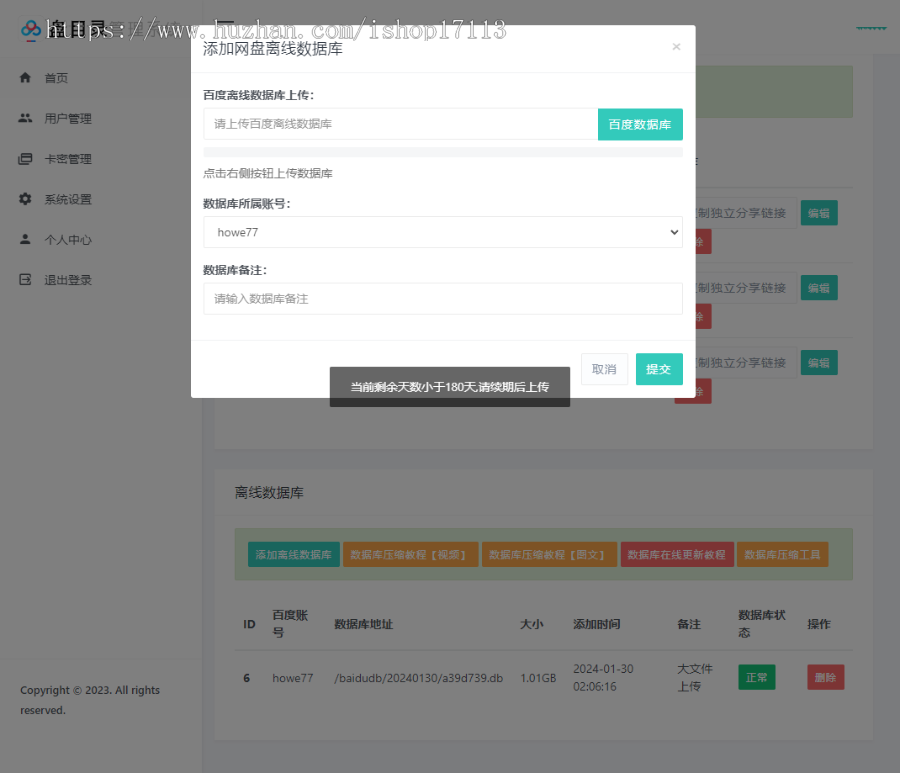Image resolution: width=900 pixels, height=773 pixels.
Task: Click the toast message about 180天
Action: pos(449,387)
